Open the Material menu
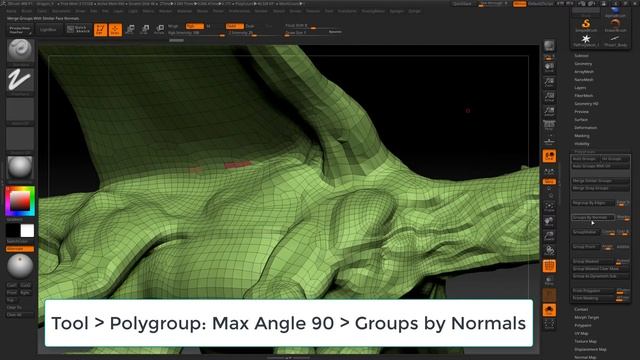 (184, 11)
